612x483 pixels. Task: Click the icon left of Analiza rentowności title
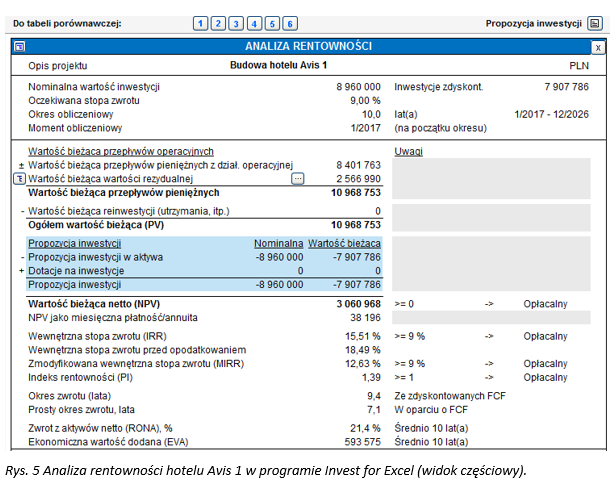point(20,46)
